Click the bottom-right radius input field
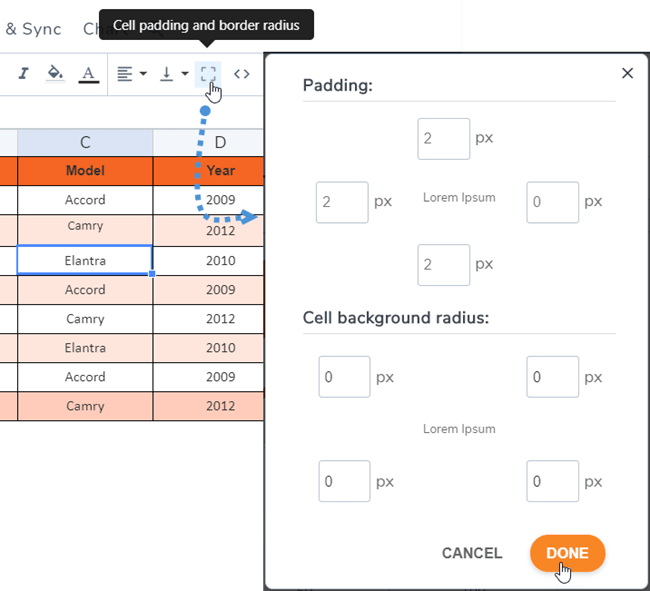 552,481
